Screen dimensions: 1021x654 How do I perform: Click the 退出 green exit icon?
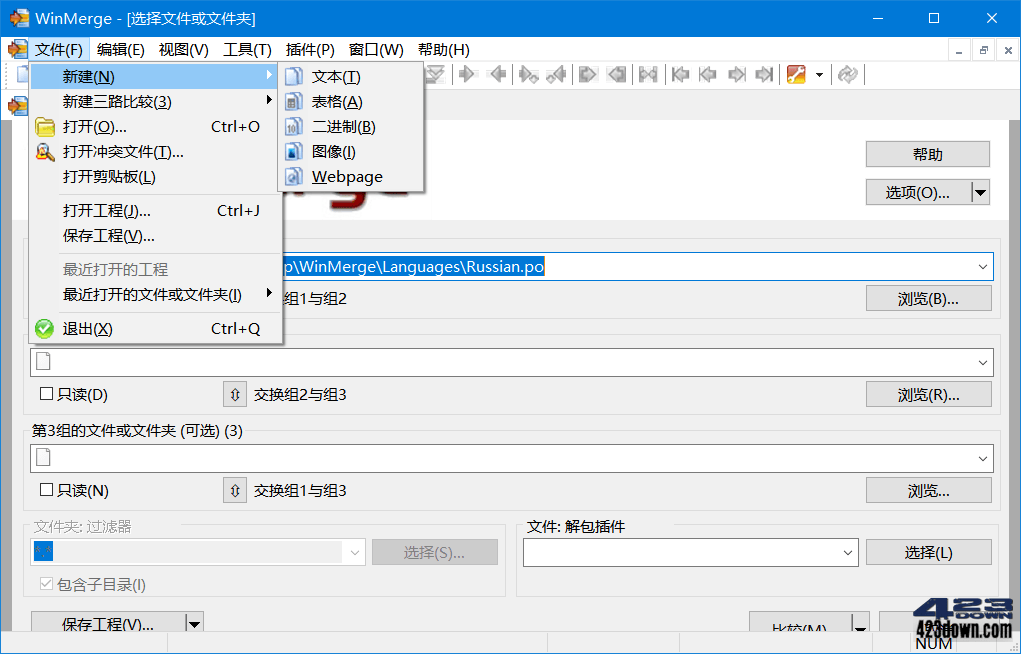click(x=44, y=328)
